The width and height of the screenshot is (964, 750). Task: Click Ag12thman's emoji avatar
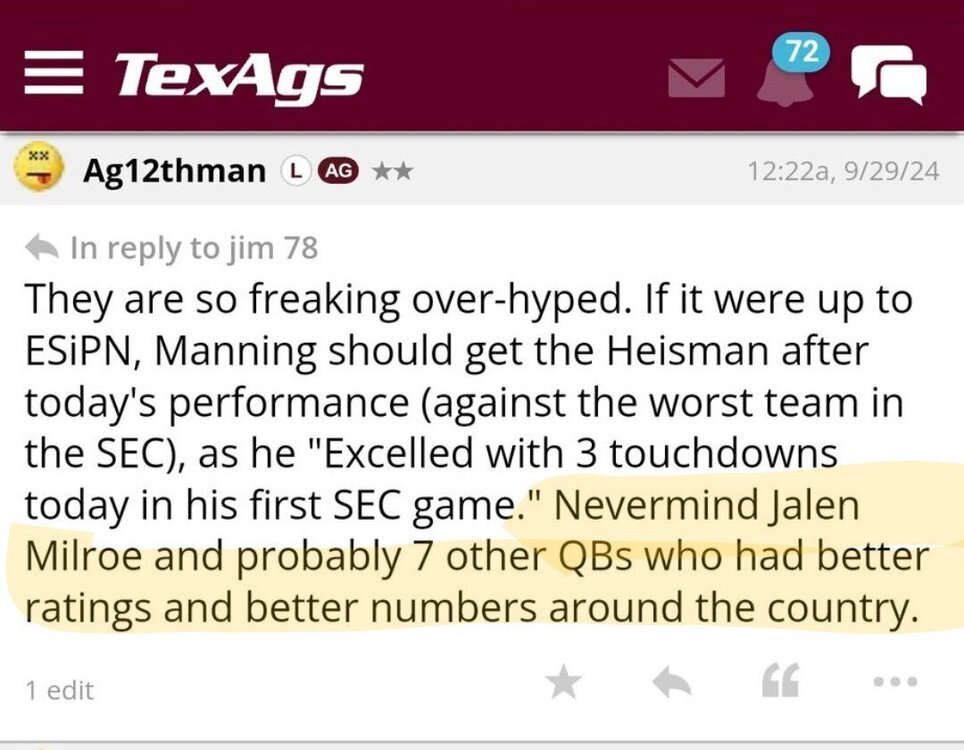(x=40, y=169)
